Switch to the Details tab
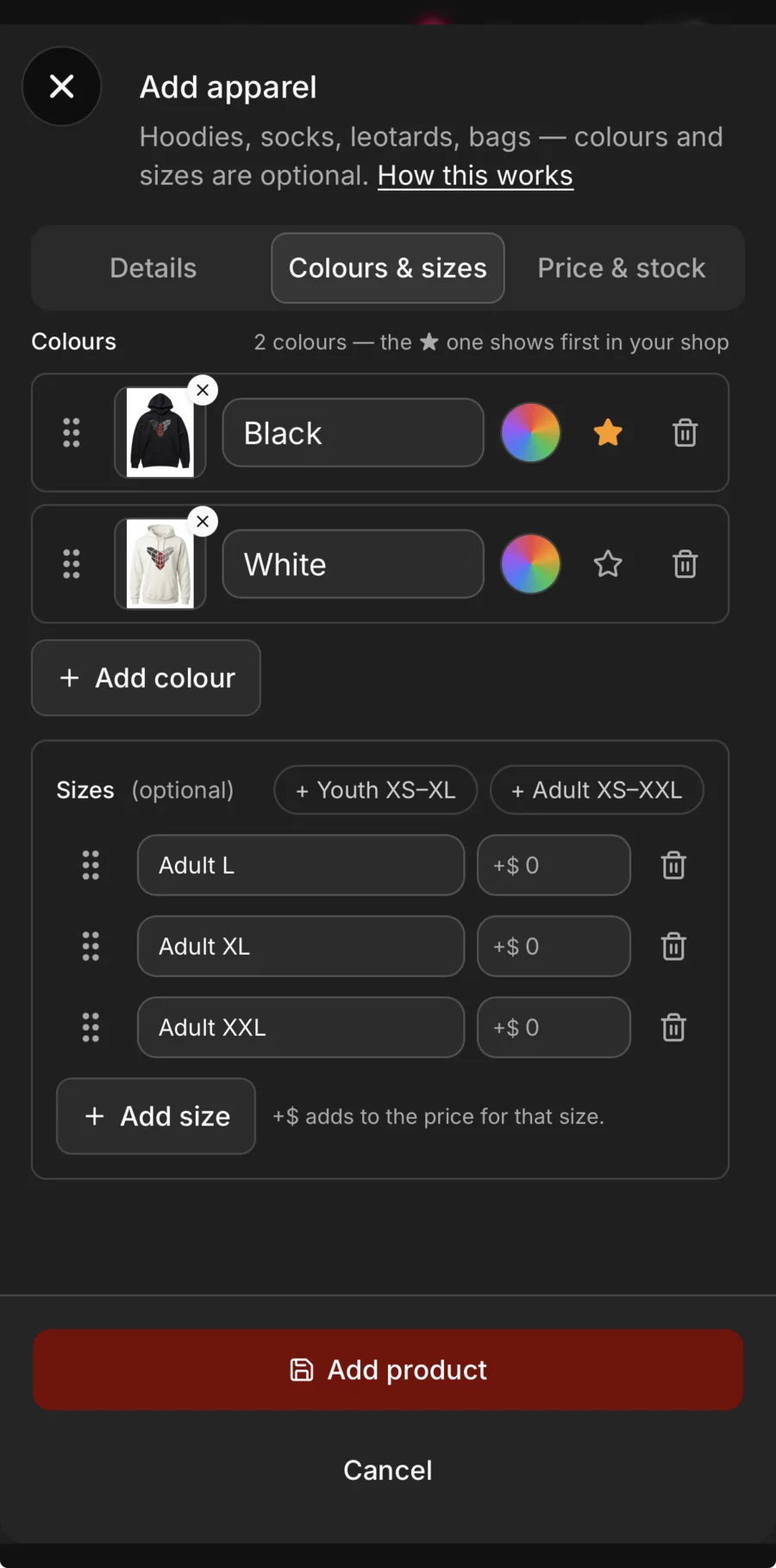 (153, 268)
